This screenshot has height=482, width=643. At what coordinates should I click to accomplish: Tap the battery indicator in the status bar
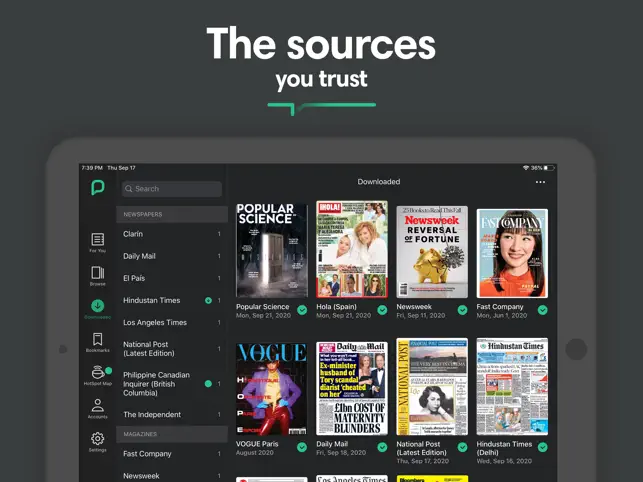tap(549, 168)
